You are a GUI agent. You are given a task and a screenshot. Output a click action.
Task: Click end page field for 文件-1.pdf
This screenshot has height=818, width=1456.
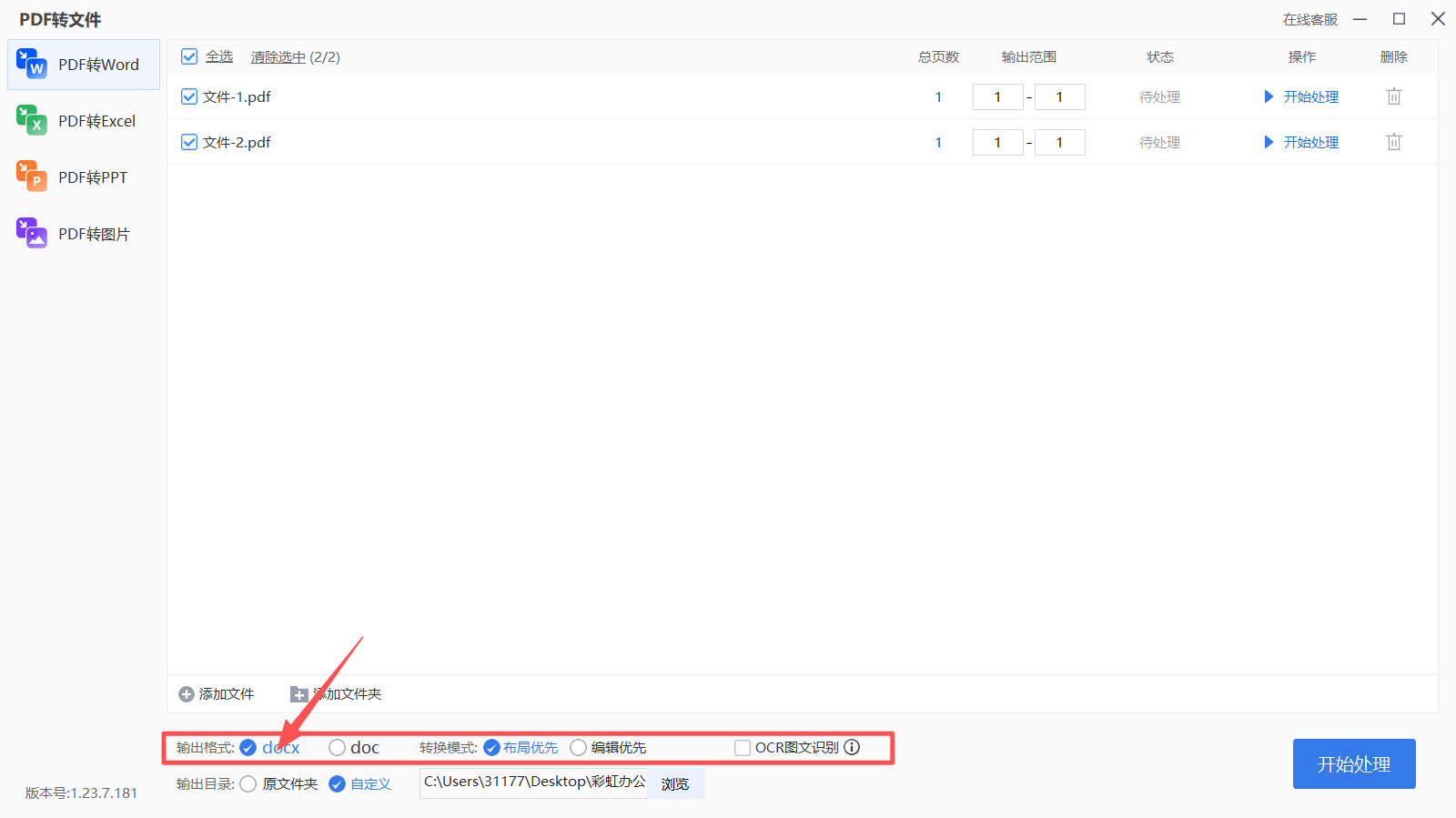[x=1060, y=96]
